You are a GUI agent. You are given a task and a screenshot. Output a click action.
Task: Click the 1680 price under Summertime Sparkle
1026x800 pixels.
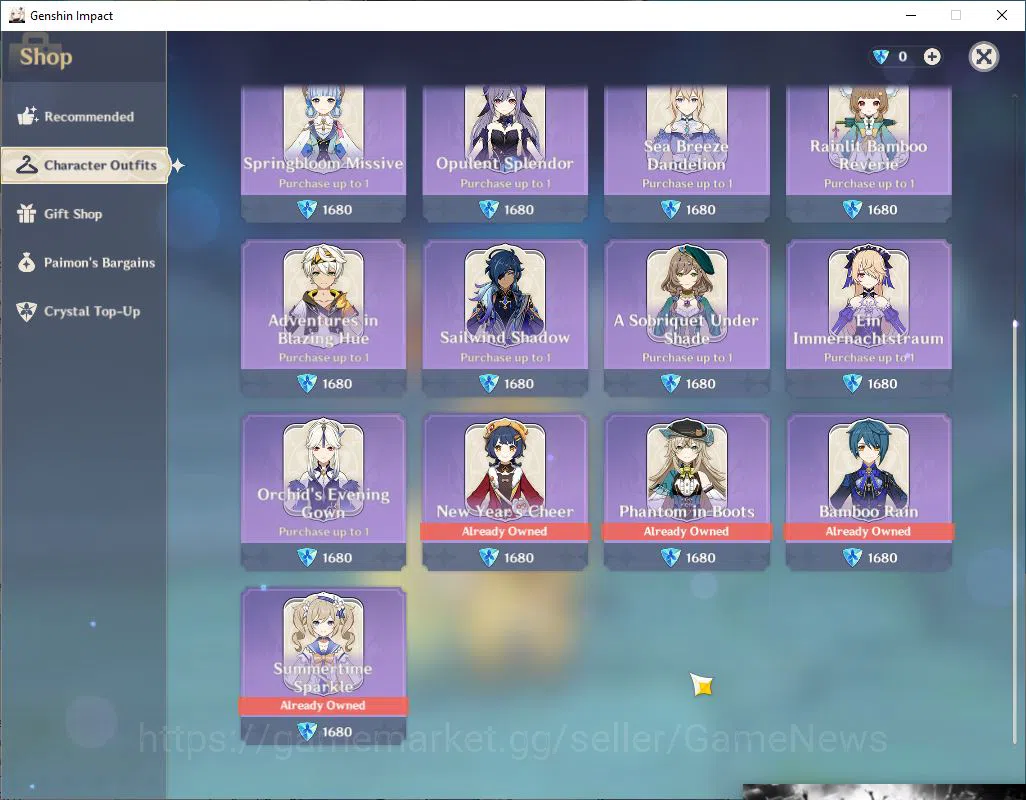tap(337, 732)
